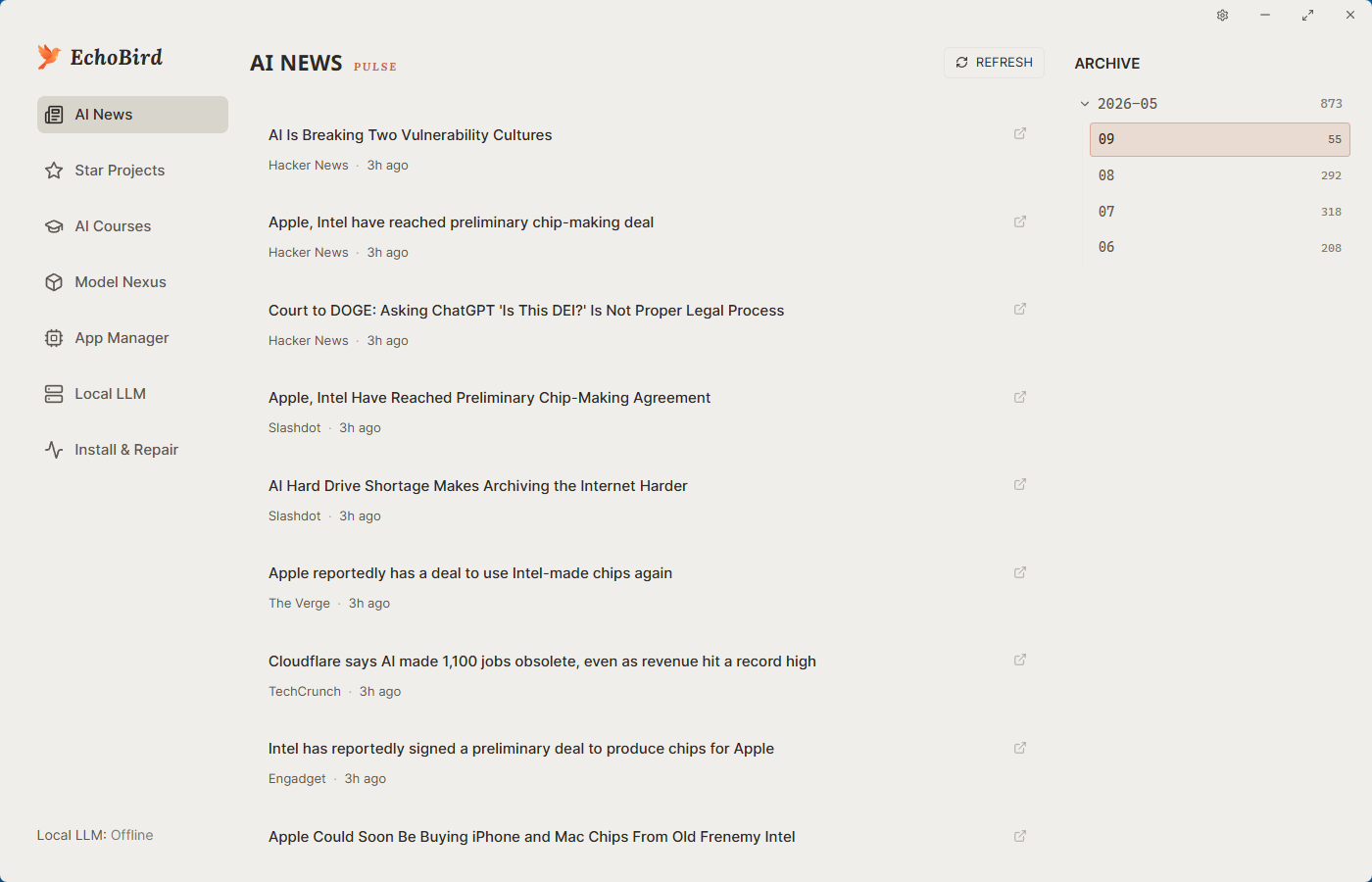Select archive day 08 with 292 items
1372x882 pixels.
1220,175
